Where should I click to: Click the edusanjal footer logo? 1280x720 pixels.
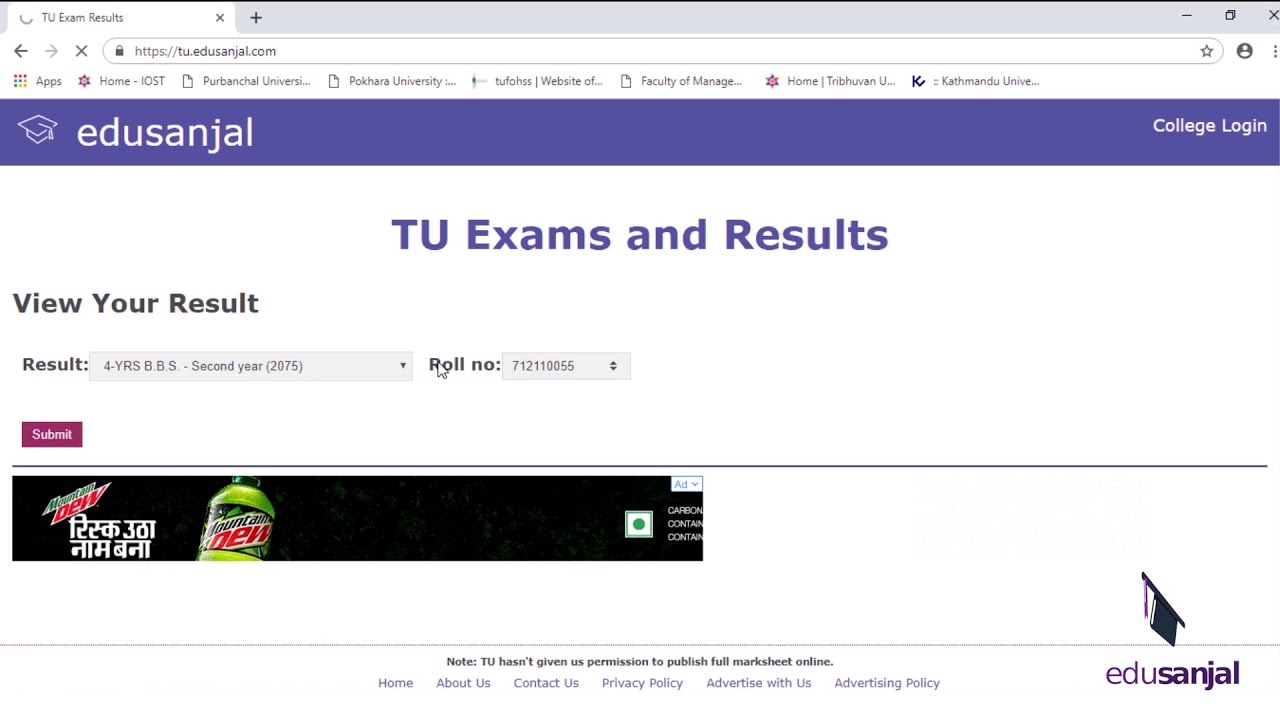(1172, 674)
